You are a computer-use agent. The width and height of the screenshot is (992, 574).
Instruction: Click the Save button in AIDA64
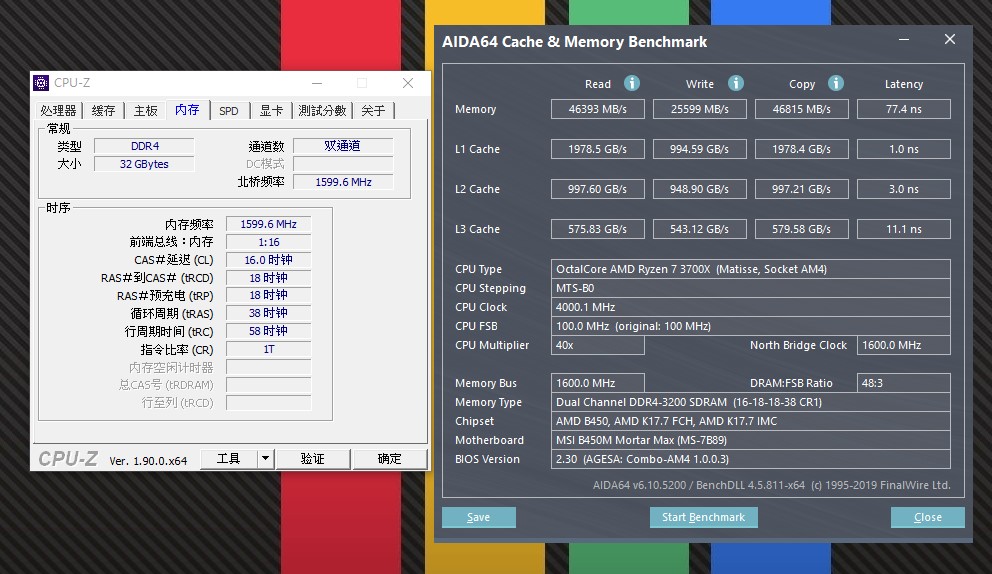click(x=478, y=517)
